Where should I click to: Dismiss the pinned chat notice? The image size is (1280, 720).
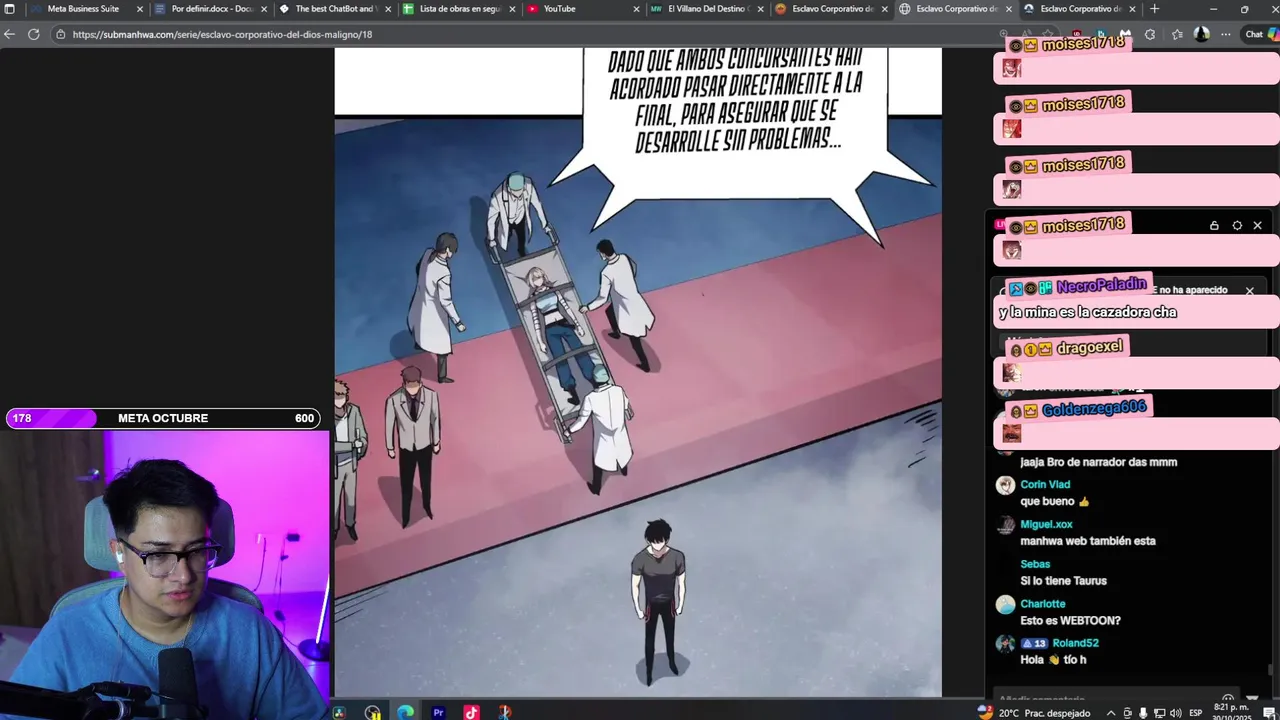point(1249,291)
